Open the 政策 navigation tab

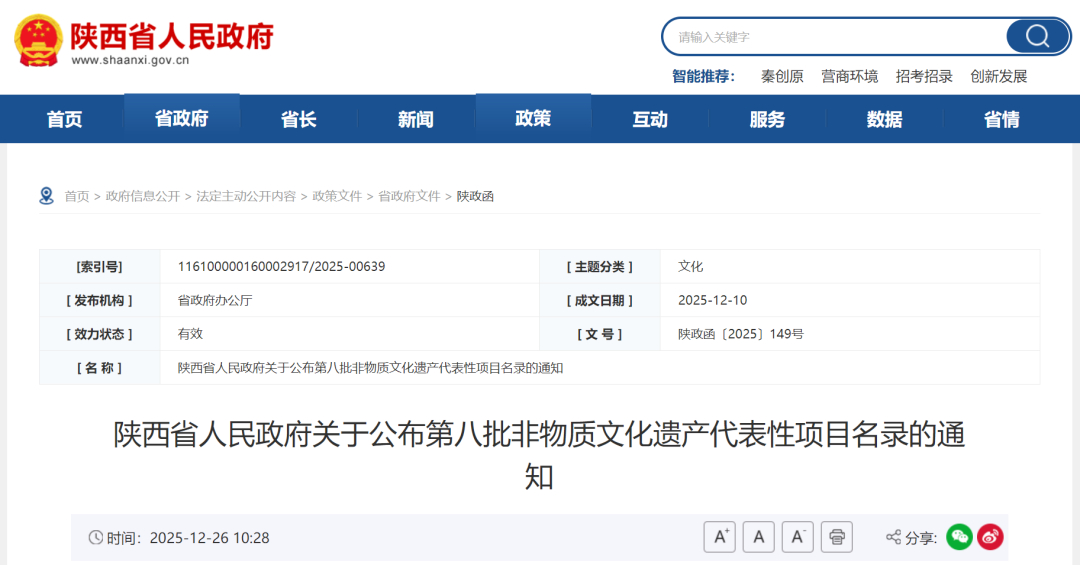[x=533, y=119]
